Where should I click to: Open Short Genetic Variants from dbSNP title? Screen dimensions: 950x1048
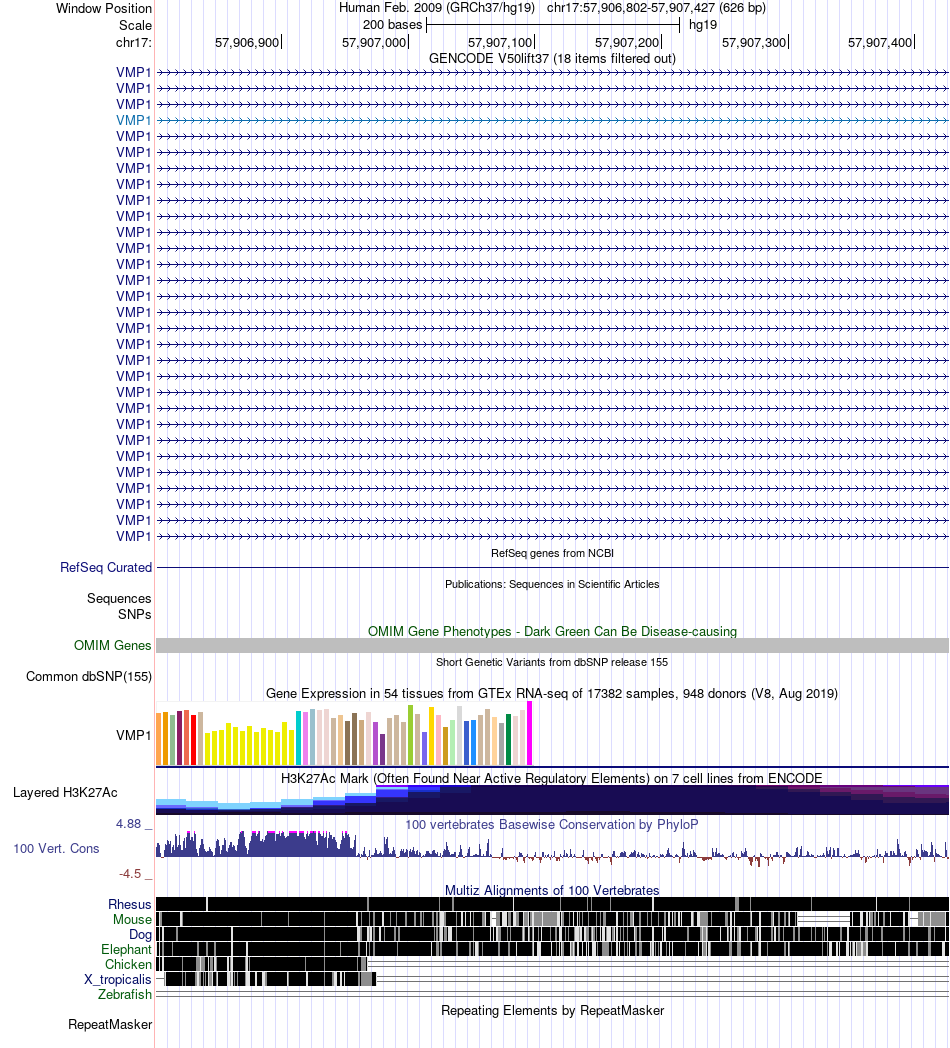click(x=552, y=662)
